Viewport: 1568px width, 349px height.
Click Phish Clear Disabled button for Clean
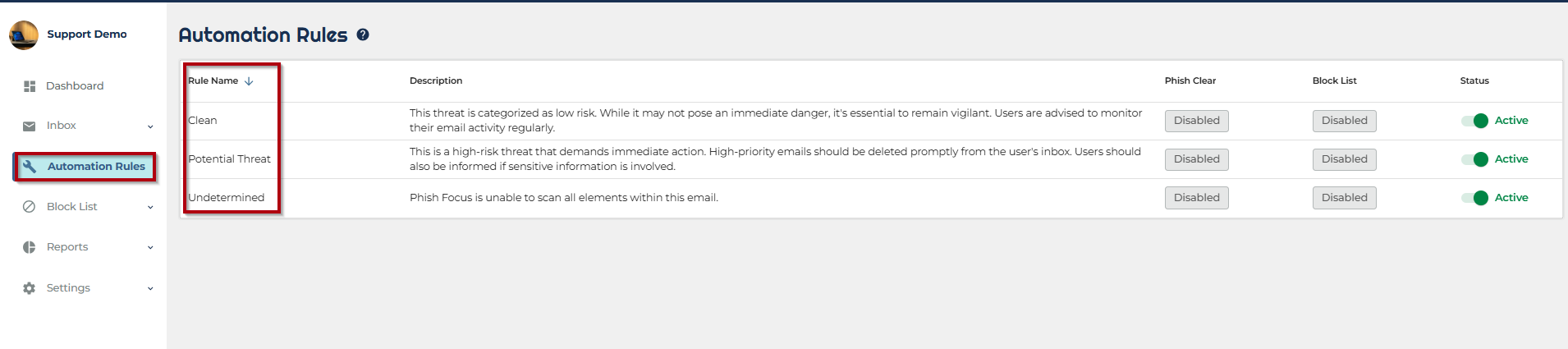[x=1196, y=121]
